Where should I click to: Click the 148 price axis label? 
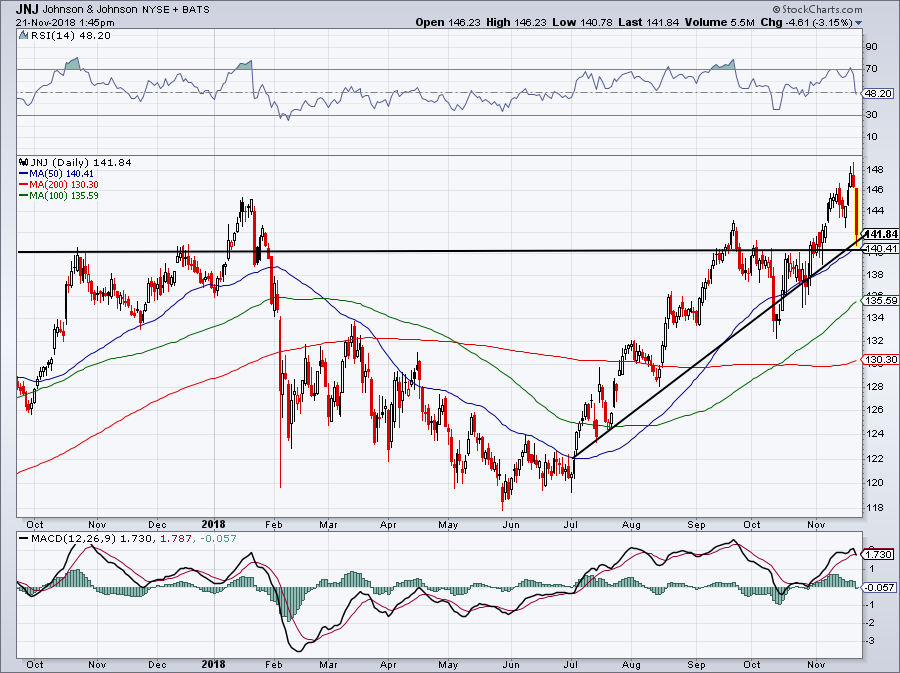pyautogui.click(x=875, y=170)
